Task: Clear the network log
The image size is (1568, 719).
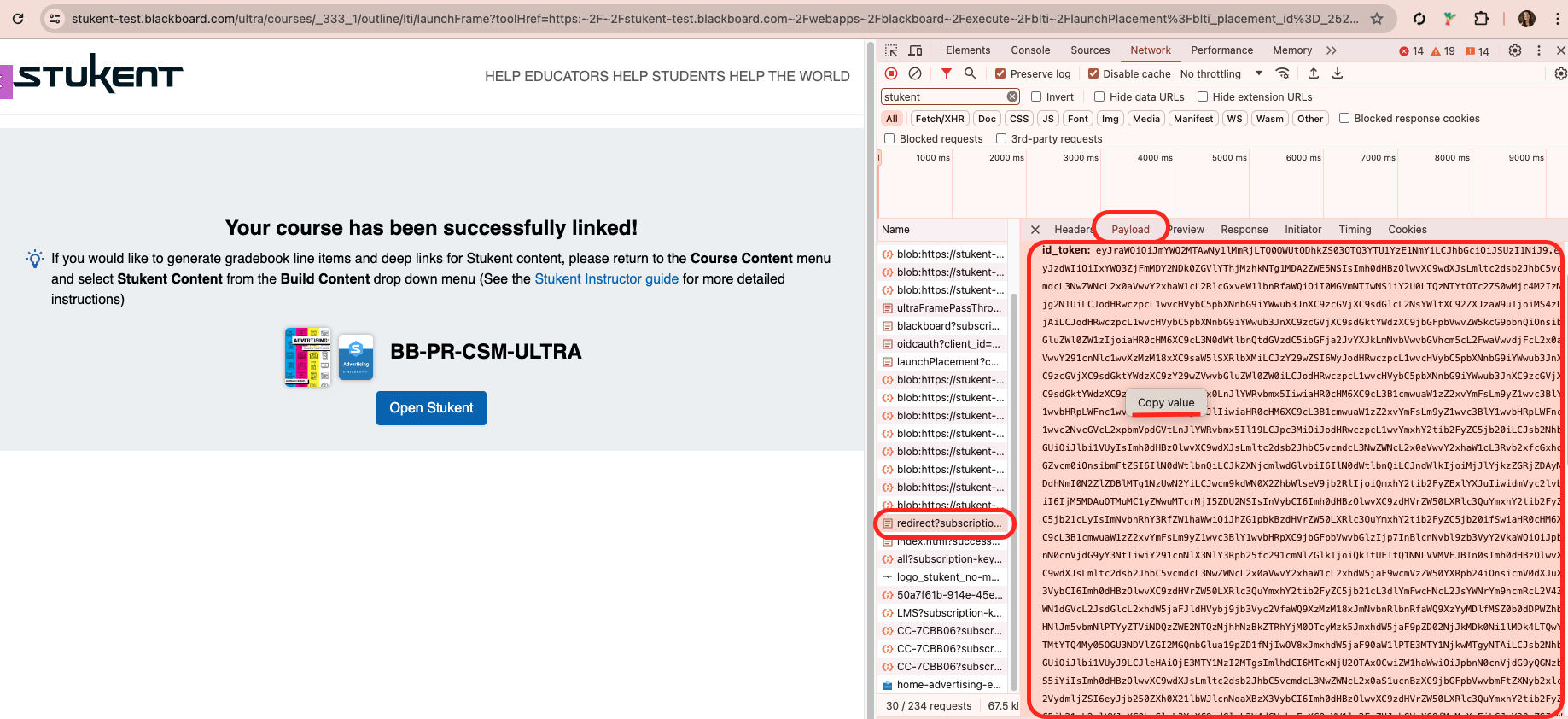Action: [x=915, y=73]
